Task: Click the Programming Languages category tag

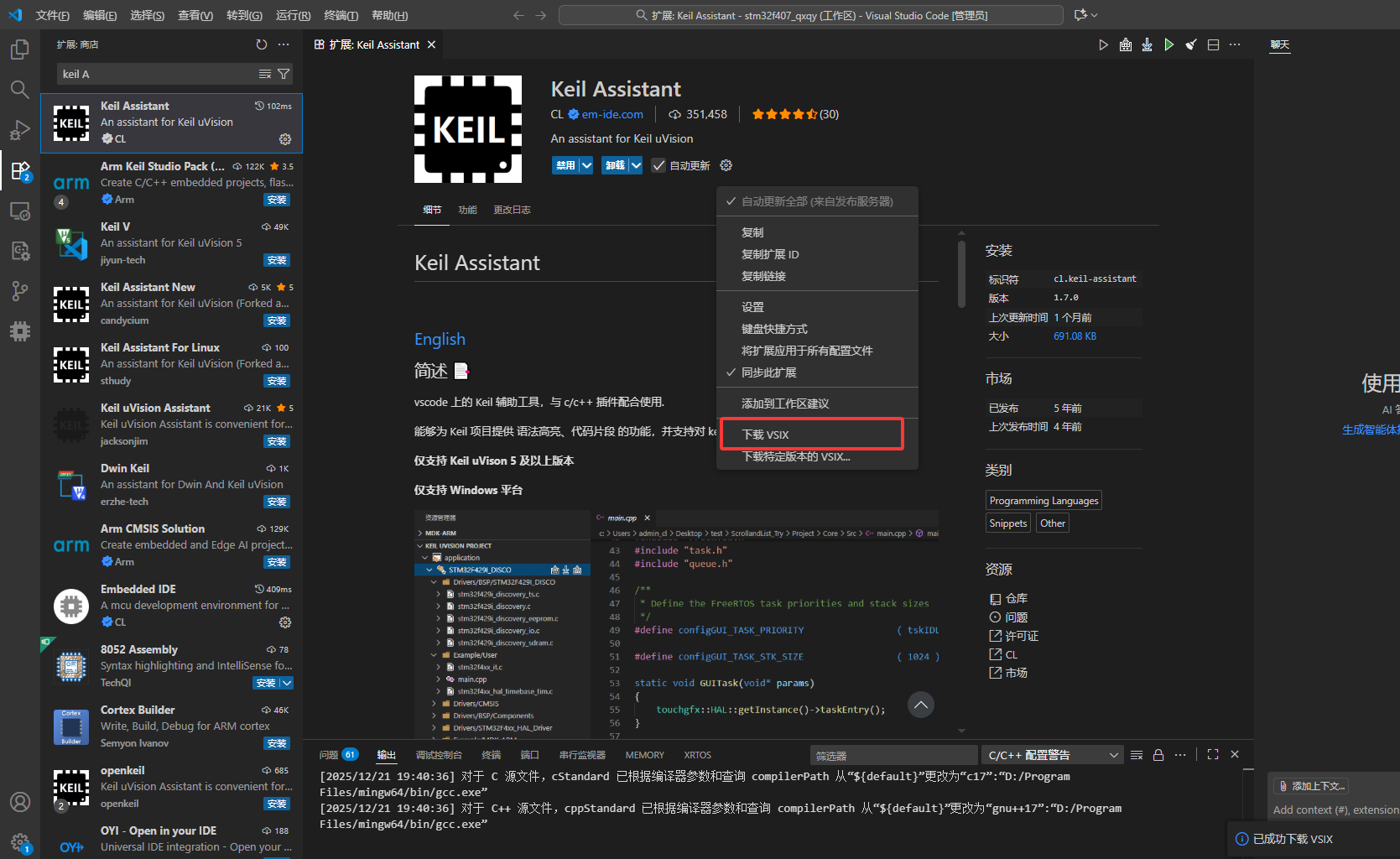Action: point(1043,500)
